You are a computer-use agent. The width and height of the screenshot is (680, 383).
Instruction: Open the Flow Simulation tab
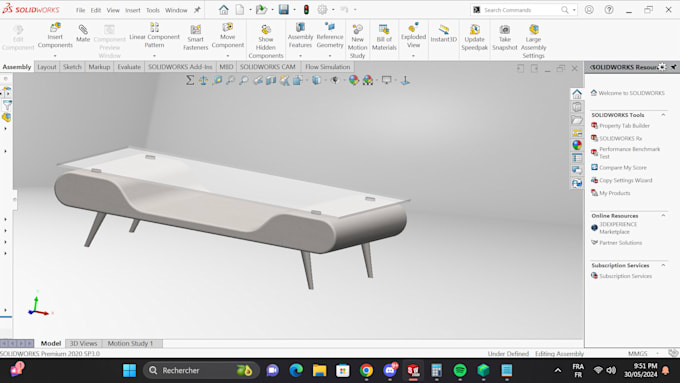pos(327,67)
